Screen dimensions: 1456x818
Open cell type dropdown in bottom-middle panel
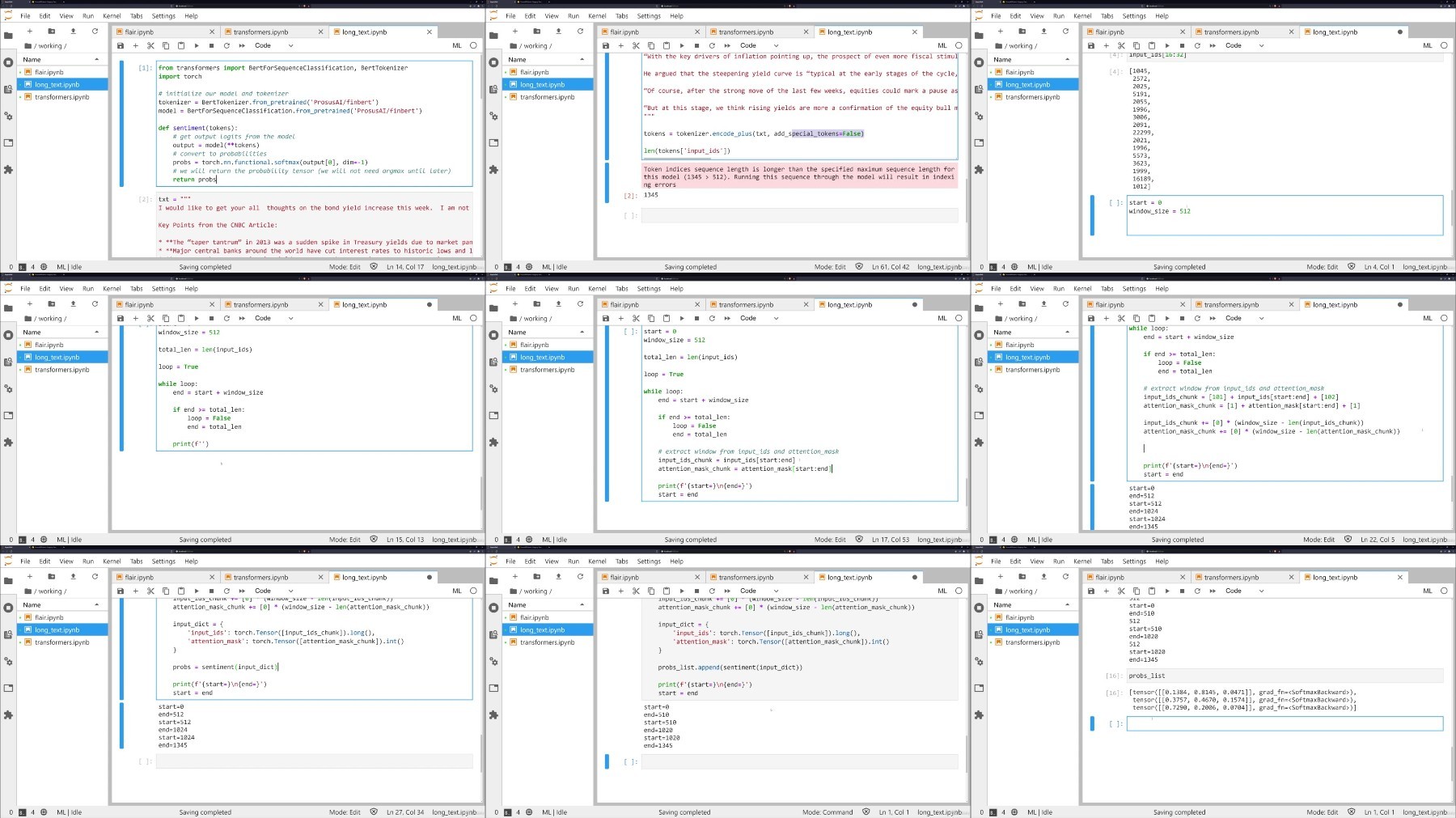pos(759,591)
